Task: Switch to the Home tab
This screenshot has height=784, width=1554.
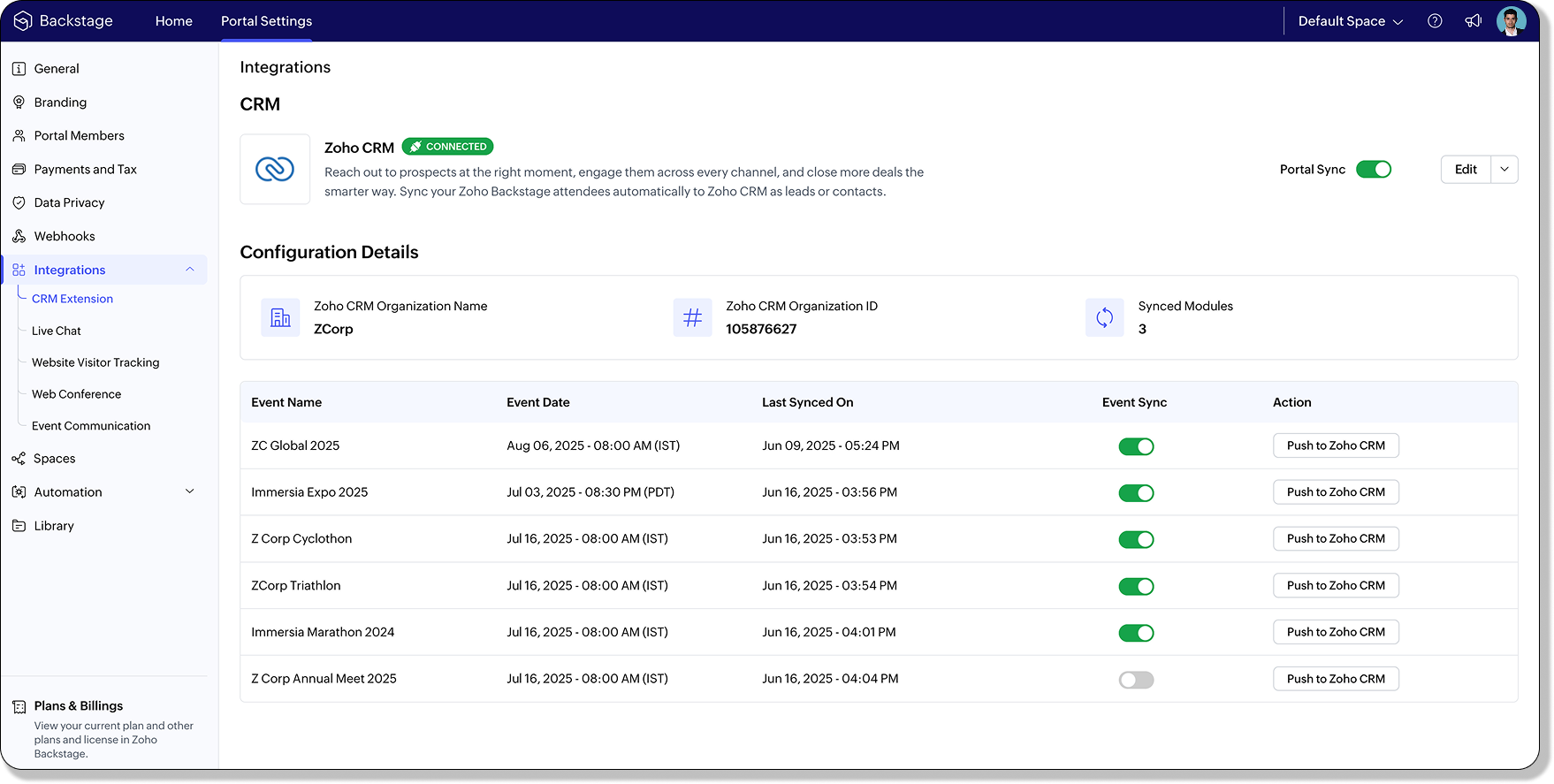Action: [173, 21]
